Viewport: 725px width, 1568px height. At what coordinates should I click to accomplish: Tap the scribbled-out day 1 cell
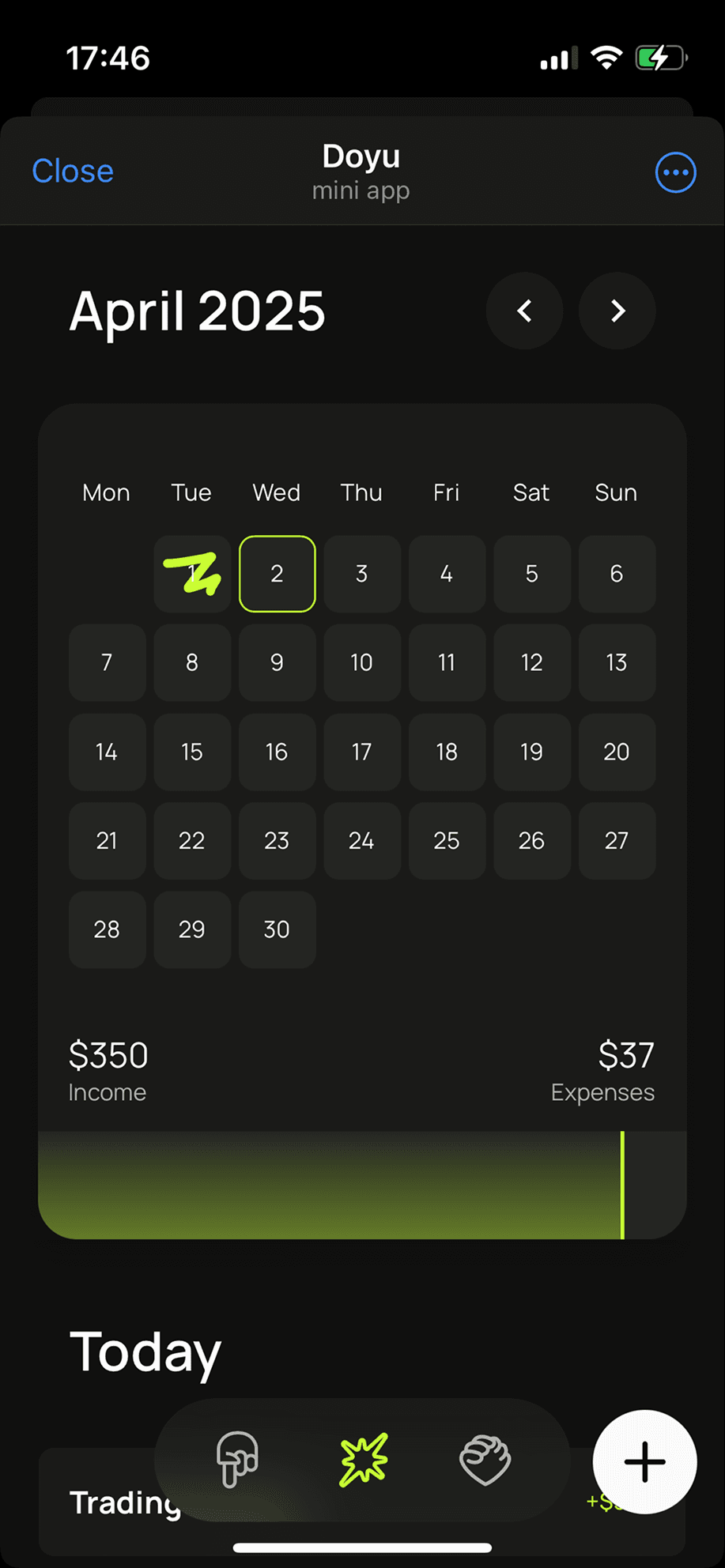[192, 574]
